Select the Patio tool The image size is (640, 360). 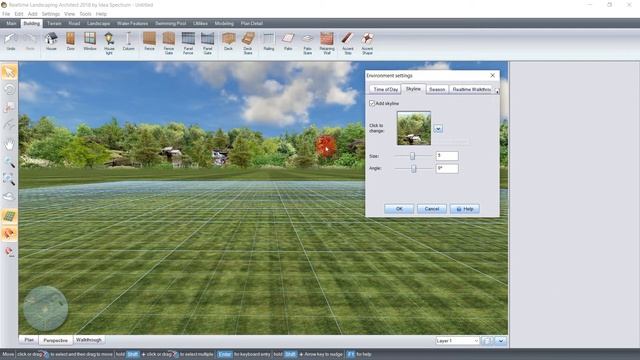point(288,42)
